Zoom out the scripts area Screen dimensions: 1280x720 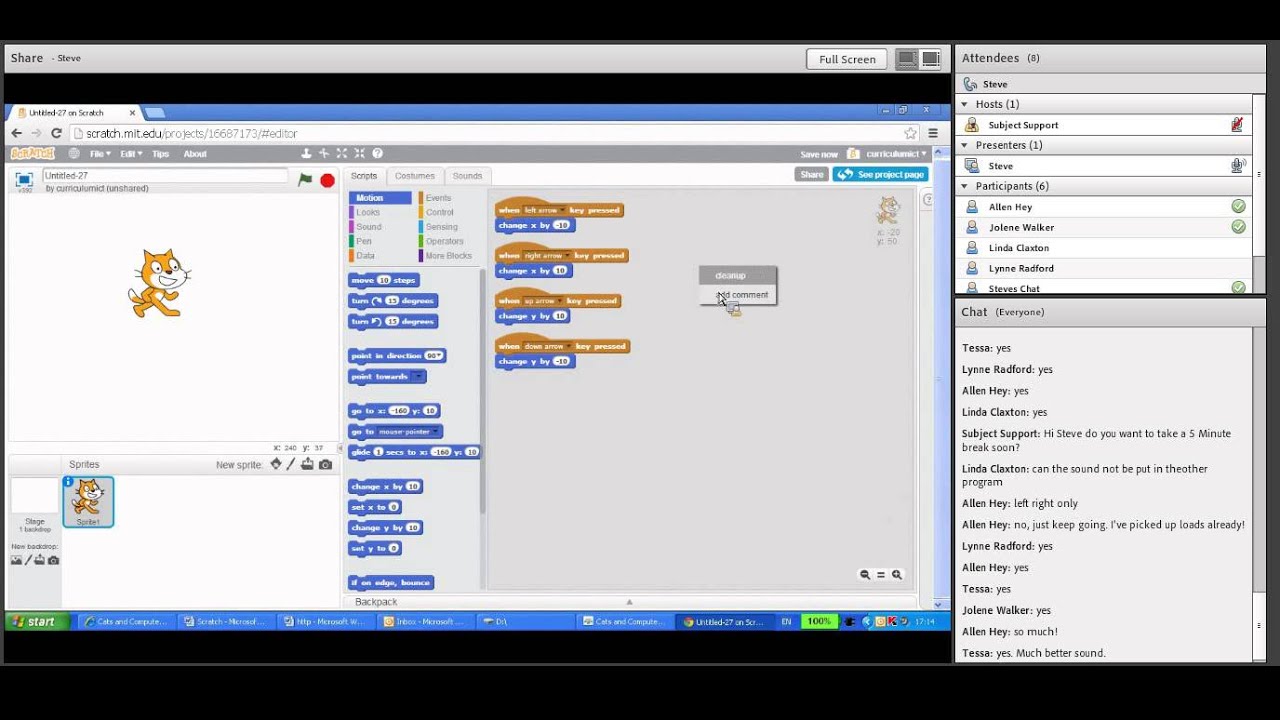pos(865,575)
